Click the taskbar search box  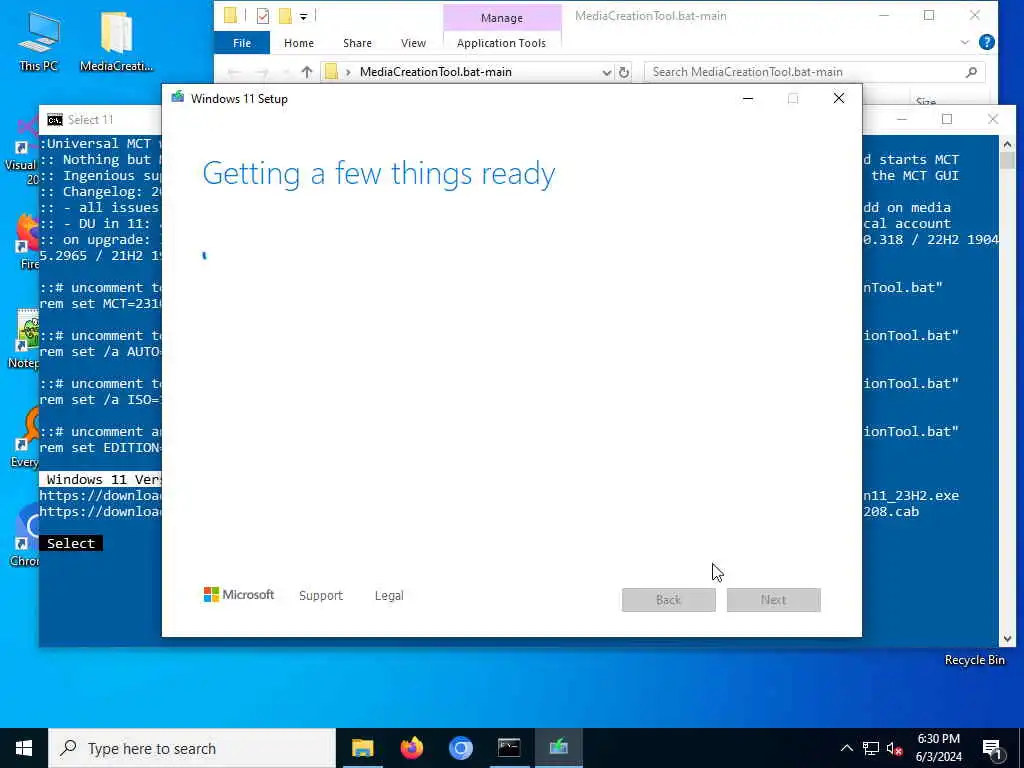(x=192, y=748)
